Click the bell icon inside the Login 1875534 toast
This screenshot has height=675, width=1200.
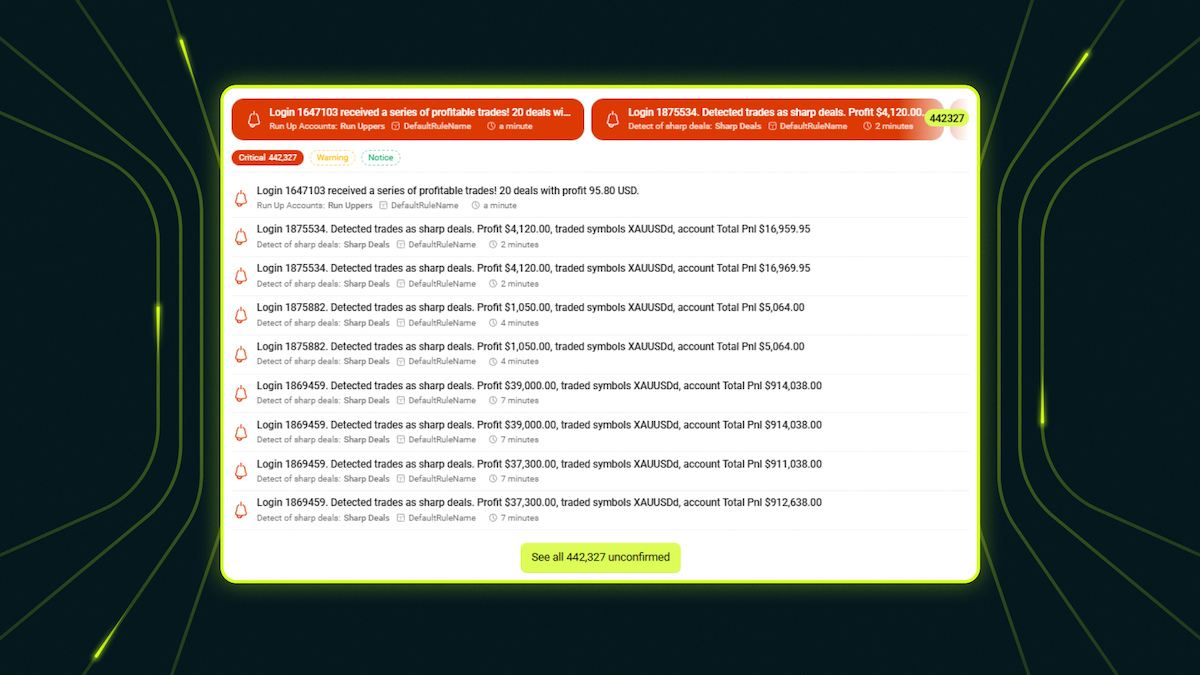(x=614, y=117)
